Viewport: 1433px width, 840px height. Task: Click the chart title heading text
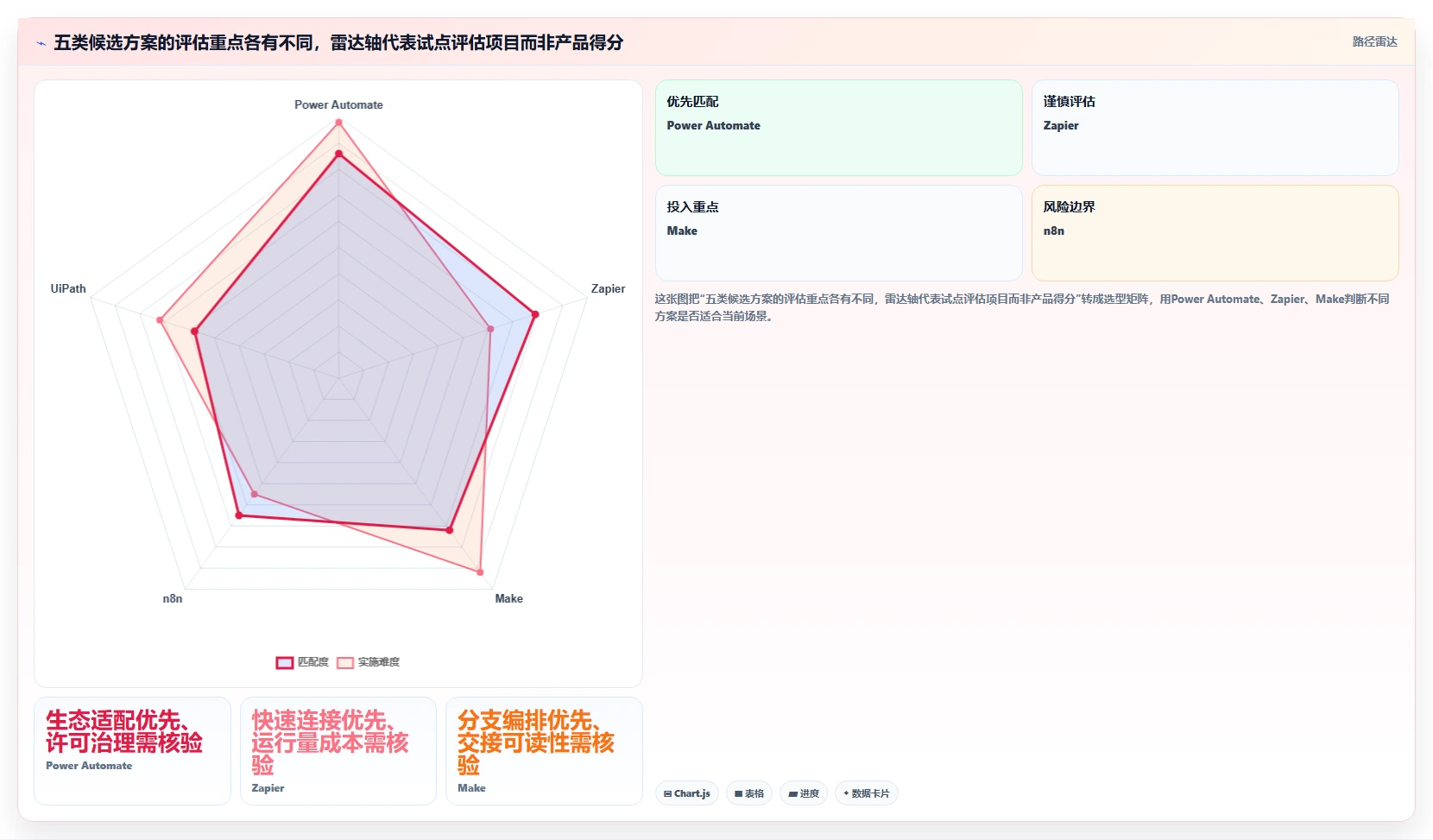coord(338,42)
